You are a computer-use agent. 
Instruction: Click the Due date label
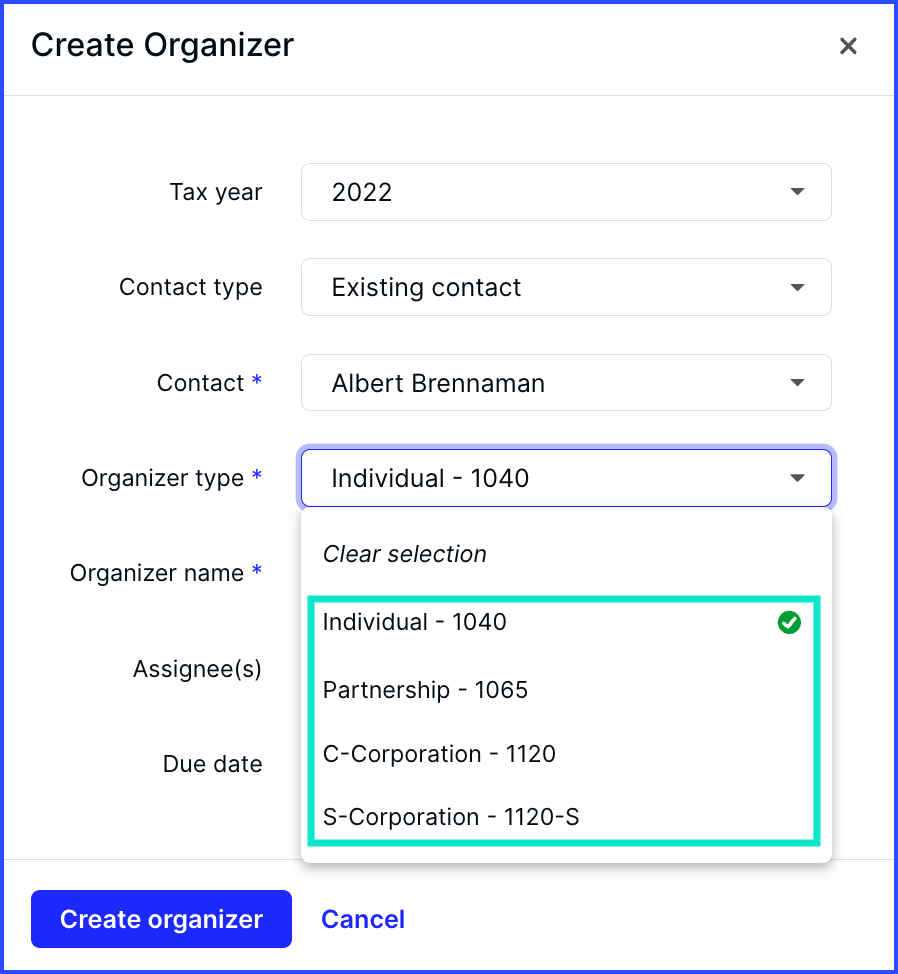212,764
